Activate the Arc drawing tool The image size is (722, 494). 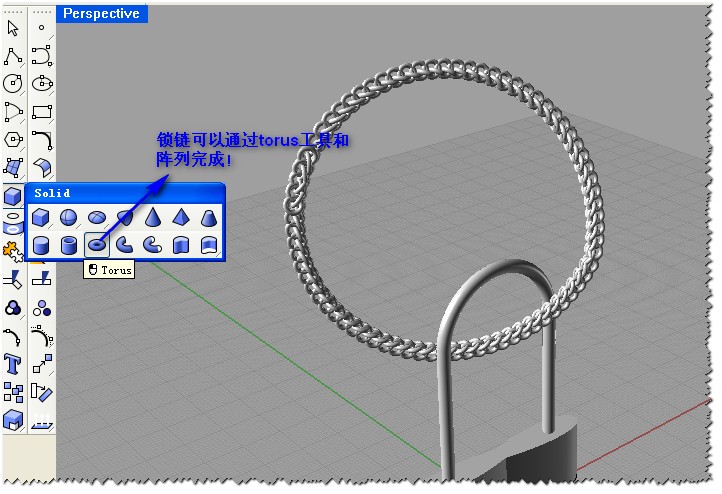[x=13, y=112]
